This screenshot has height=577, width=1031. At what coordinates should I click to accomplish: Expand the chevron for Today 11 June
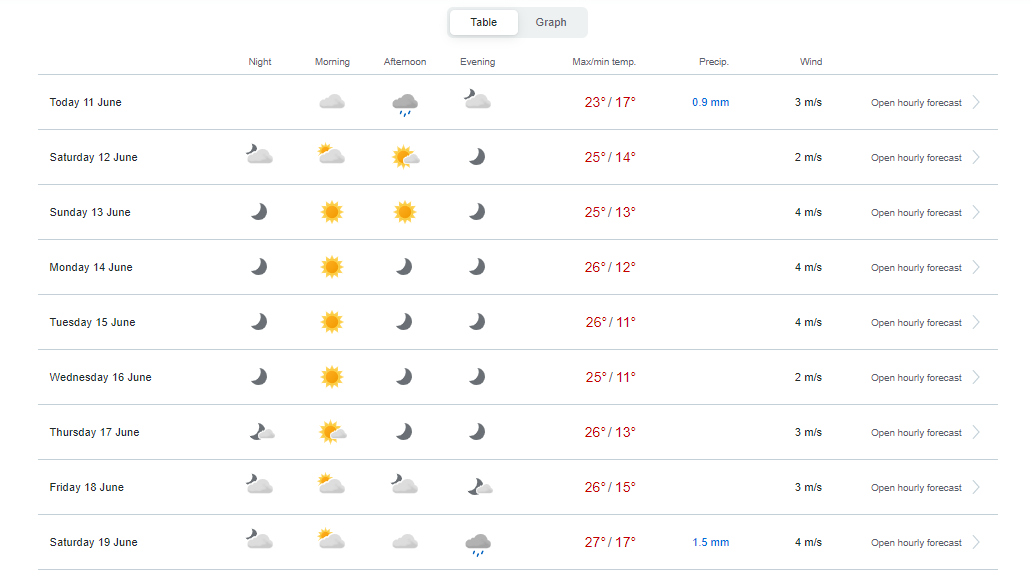coord(976,102)
